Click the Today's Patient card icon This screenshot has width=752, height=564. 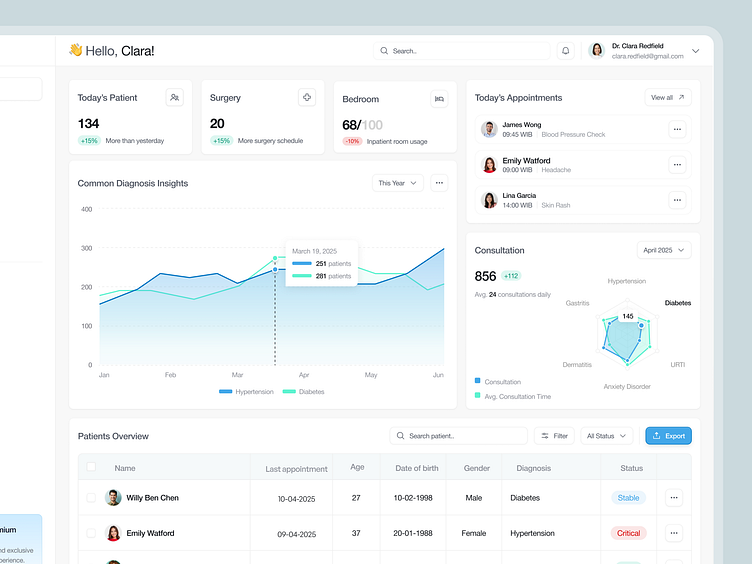(175, 98)
